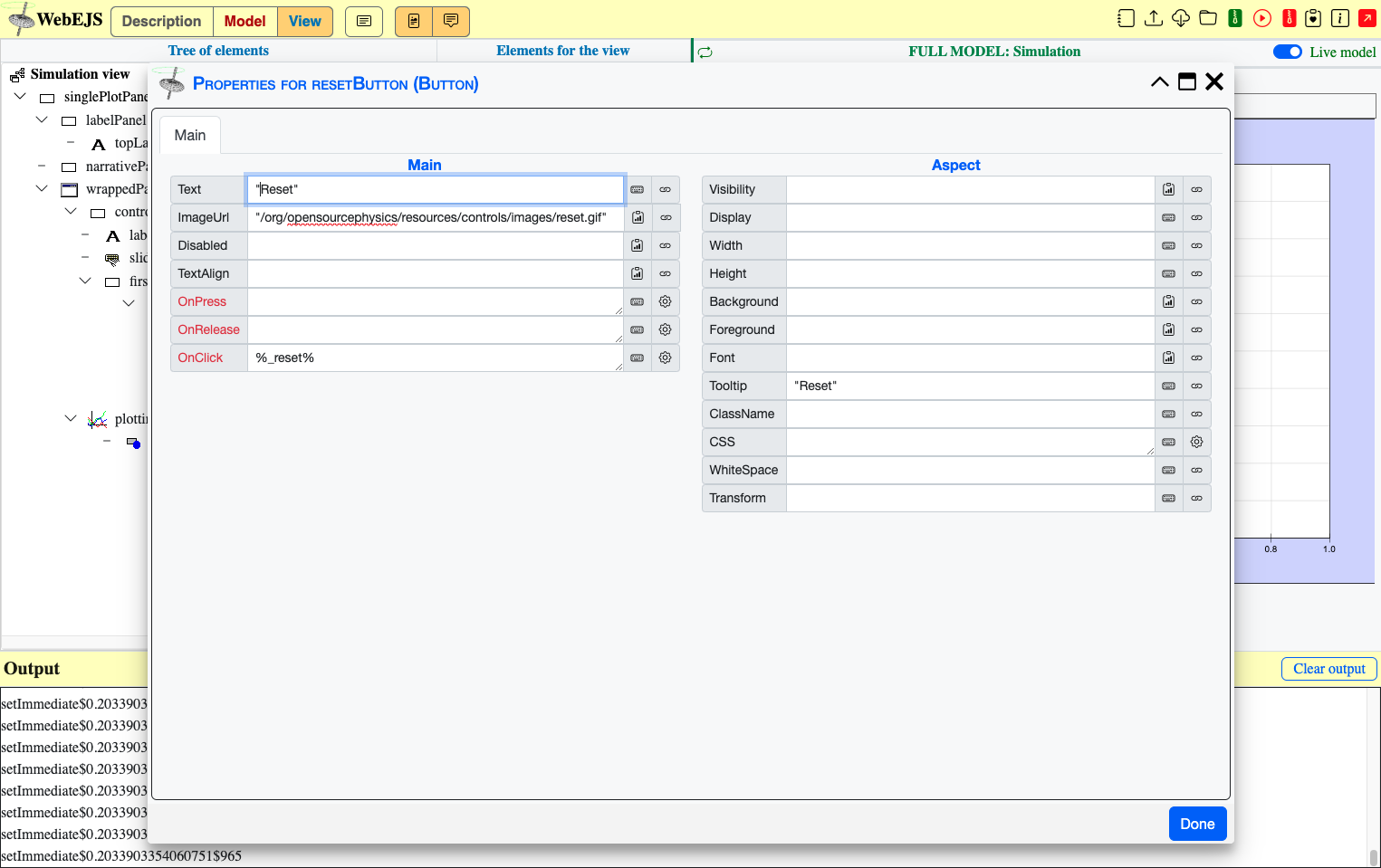Screen dimensions: 1381x868
Task: Click the refresh icon beside FULL MODEL
Action: tap(705, 52)
